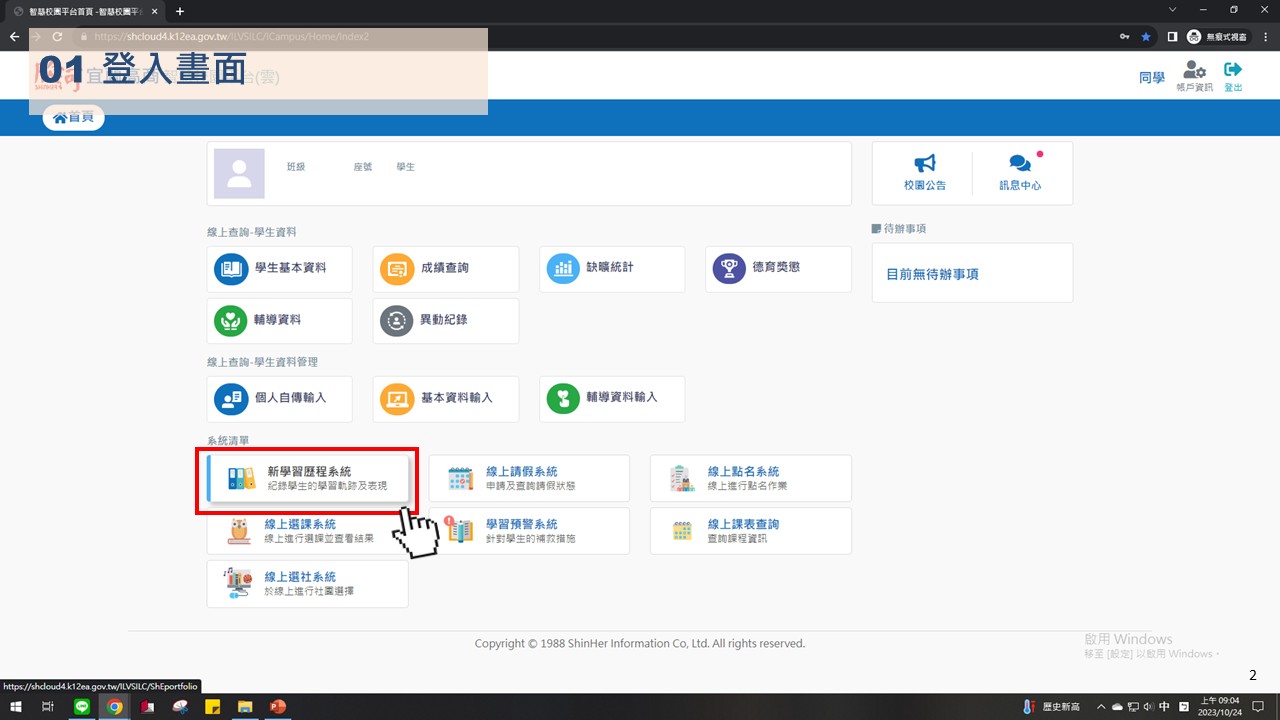Launch 學習預警系統 learning alert system
The width and height of the screenshot is (1280, 720).
[529, 531]
